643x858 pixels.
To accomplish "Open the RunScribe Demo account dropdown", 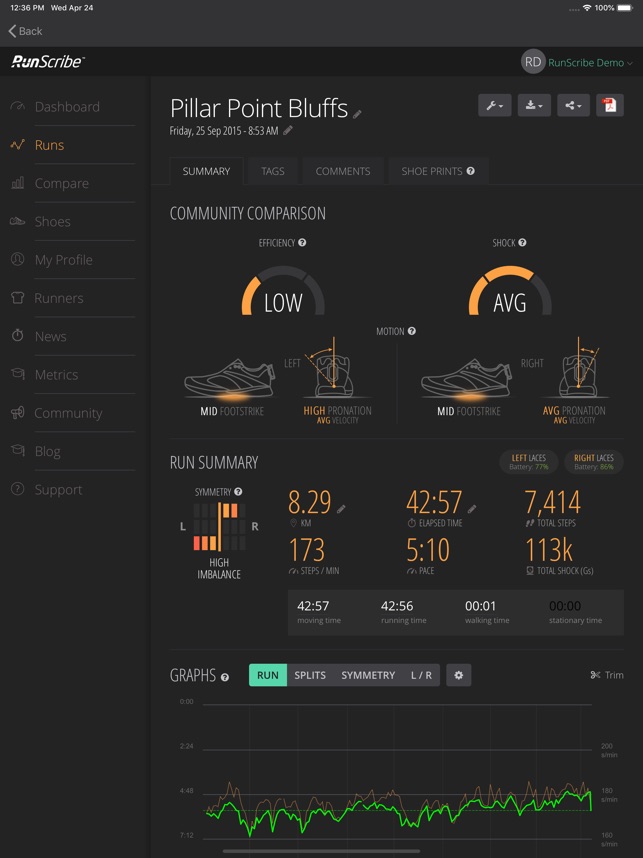I will point(590,62).
